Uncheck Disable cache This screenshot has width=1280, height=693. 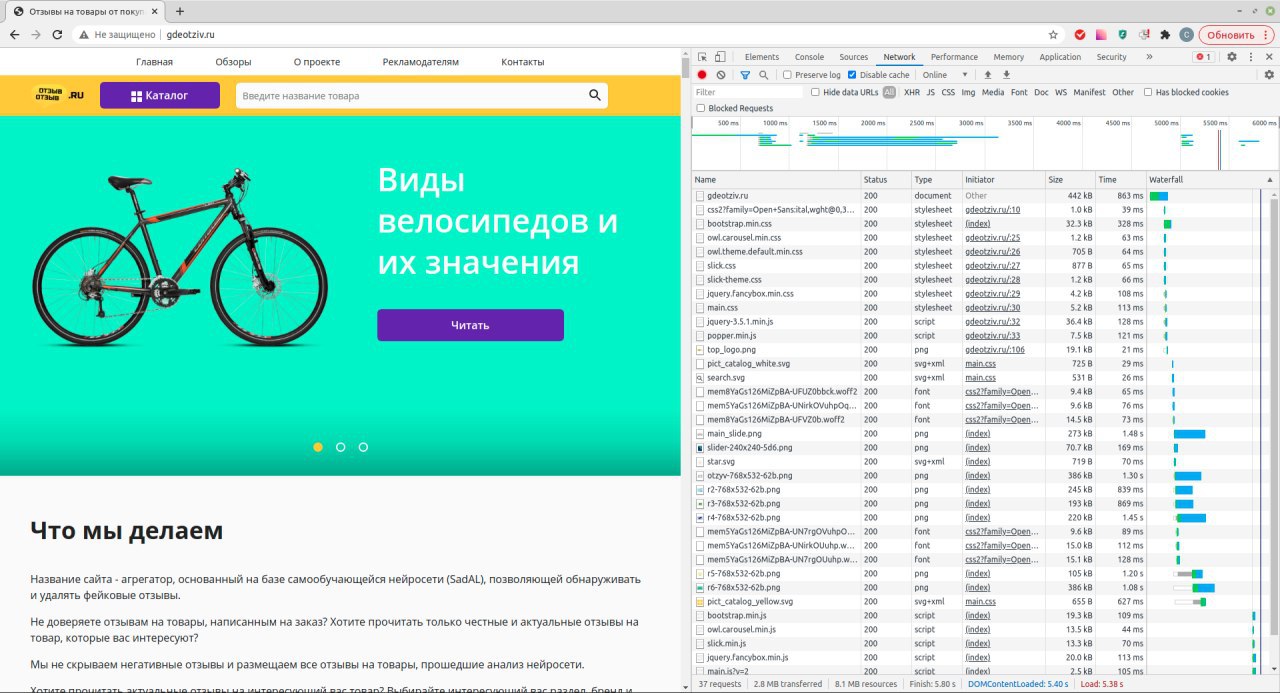click(x=852, y=75)
